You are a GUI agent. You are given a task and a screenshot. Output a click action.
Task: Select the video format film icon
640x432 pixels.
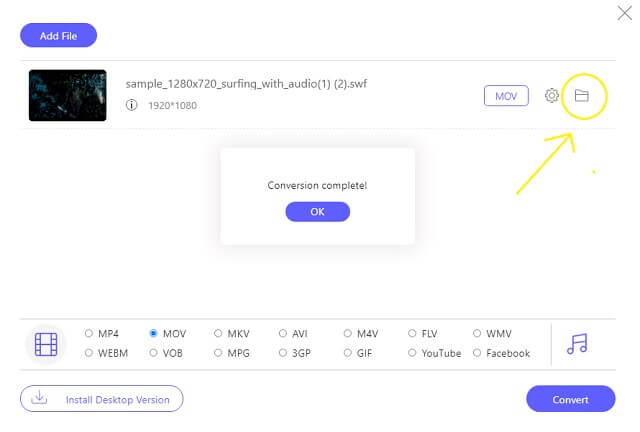click(x=46, y=344)
